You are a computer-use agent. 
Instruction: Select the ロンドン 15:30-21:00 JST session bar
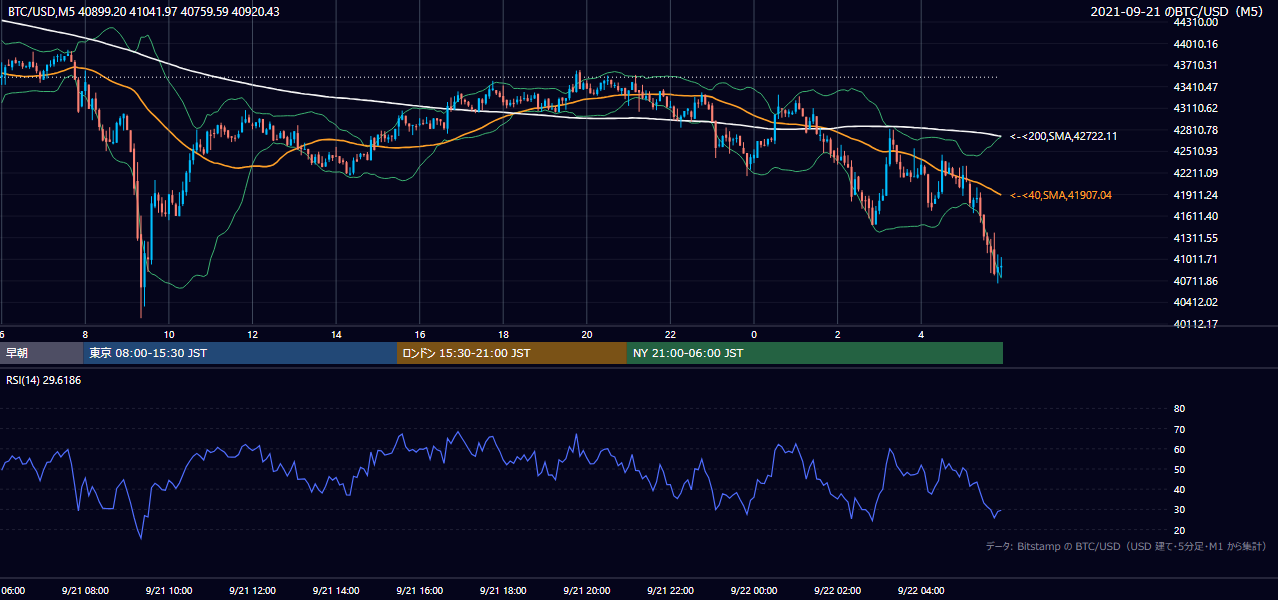(x=512, y=353)
